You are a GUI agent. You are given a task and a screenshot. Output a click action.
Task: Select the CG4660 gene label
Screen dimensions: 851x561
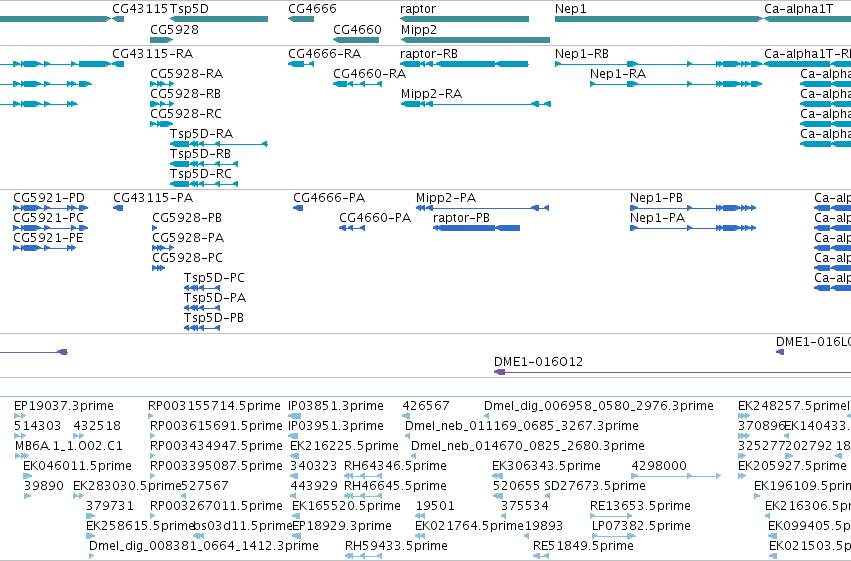tap(357, 29)
